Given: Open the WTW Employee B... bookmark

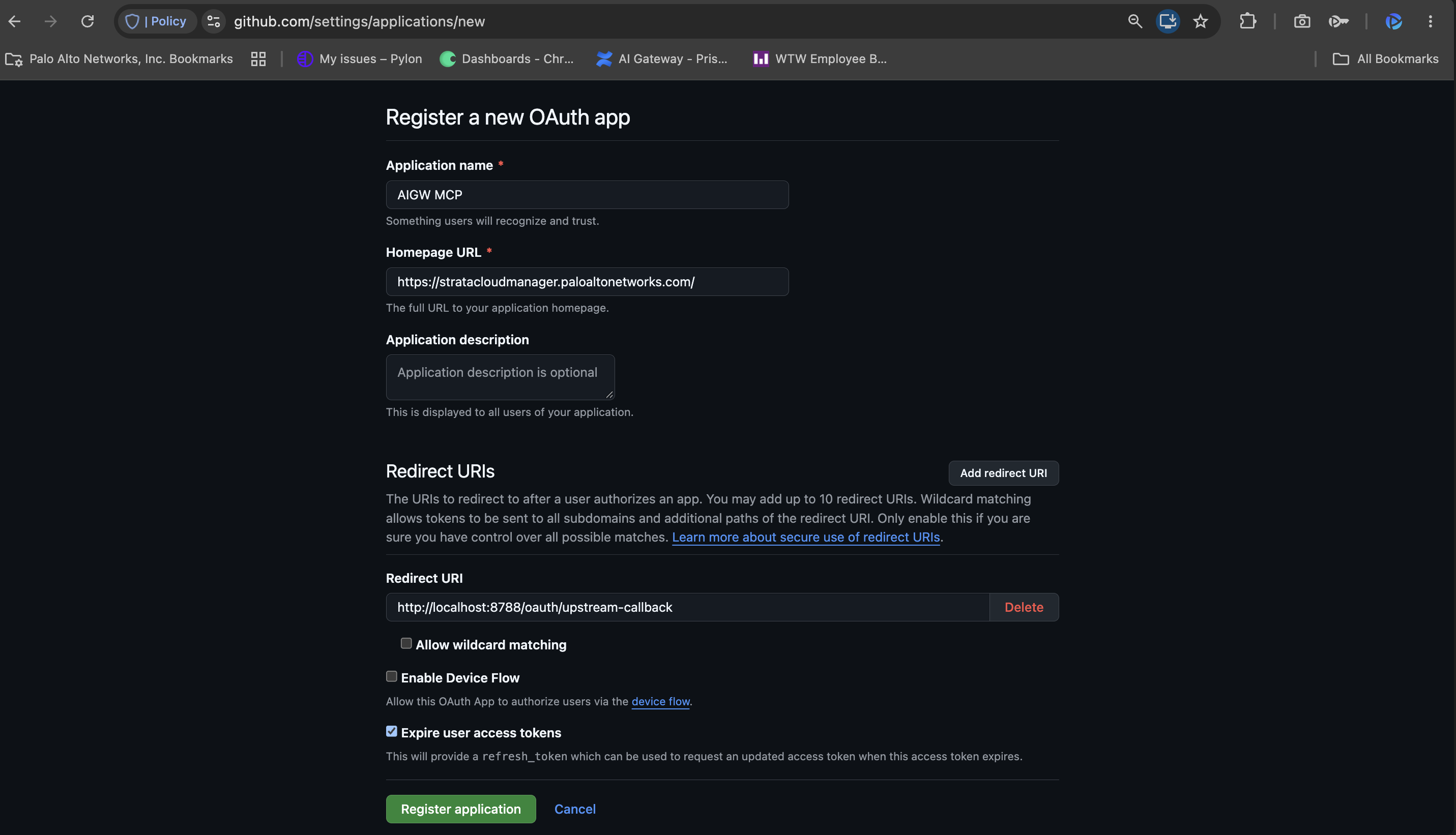Looking at the screenshot, I should (x=820, y=58).
